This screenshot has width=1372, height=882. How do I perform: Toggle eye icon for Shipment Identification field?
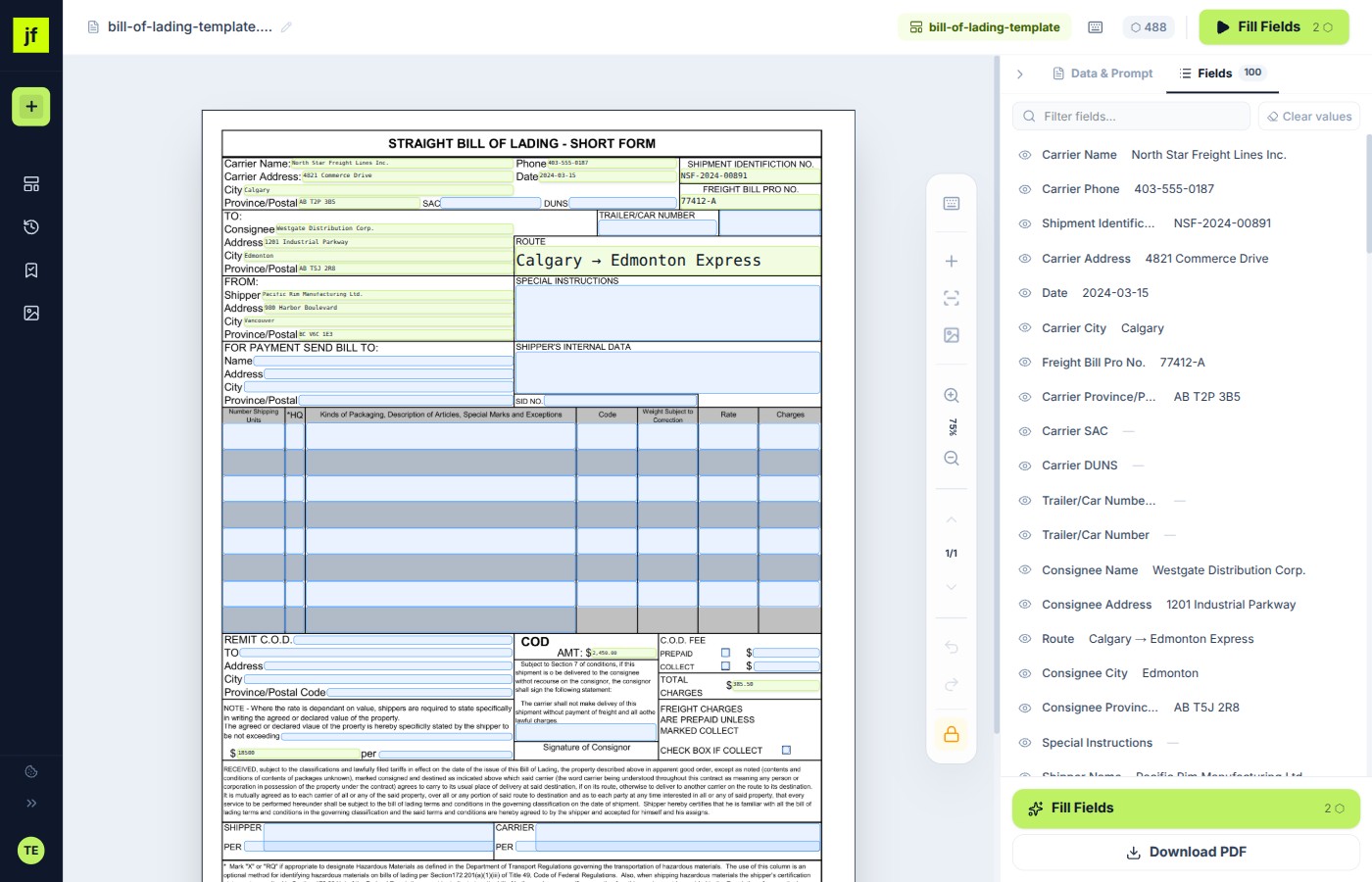click(1025, 223)
